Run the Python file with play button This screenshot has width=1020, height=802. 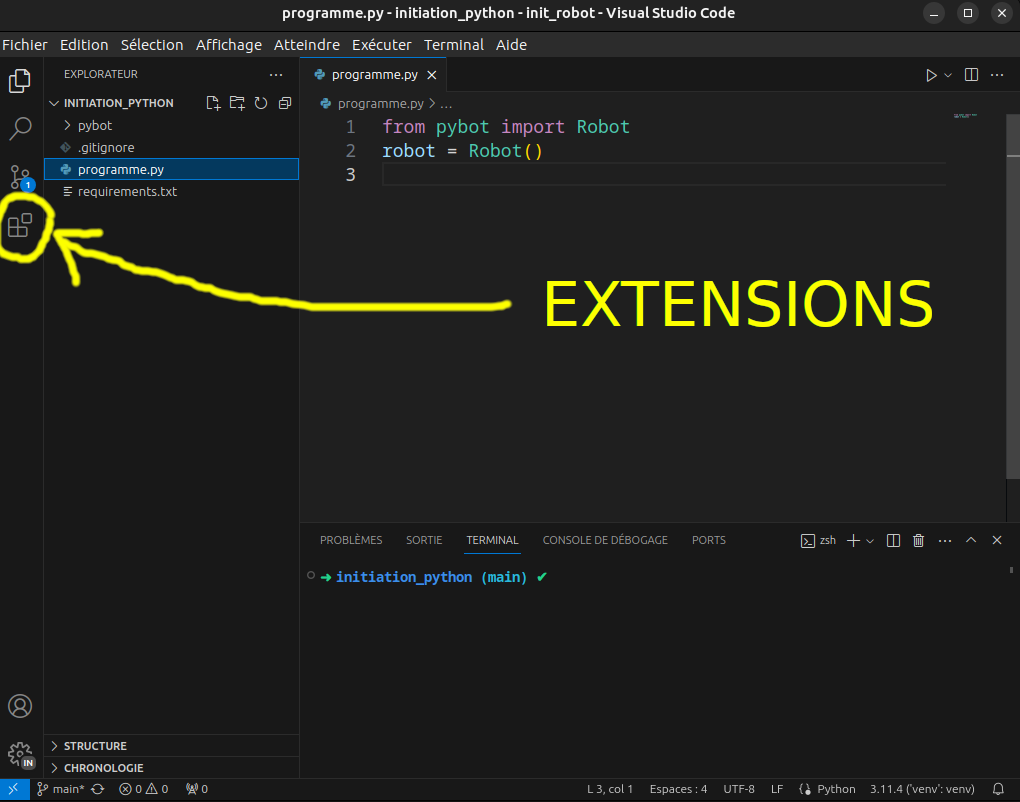(931, 75)
